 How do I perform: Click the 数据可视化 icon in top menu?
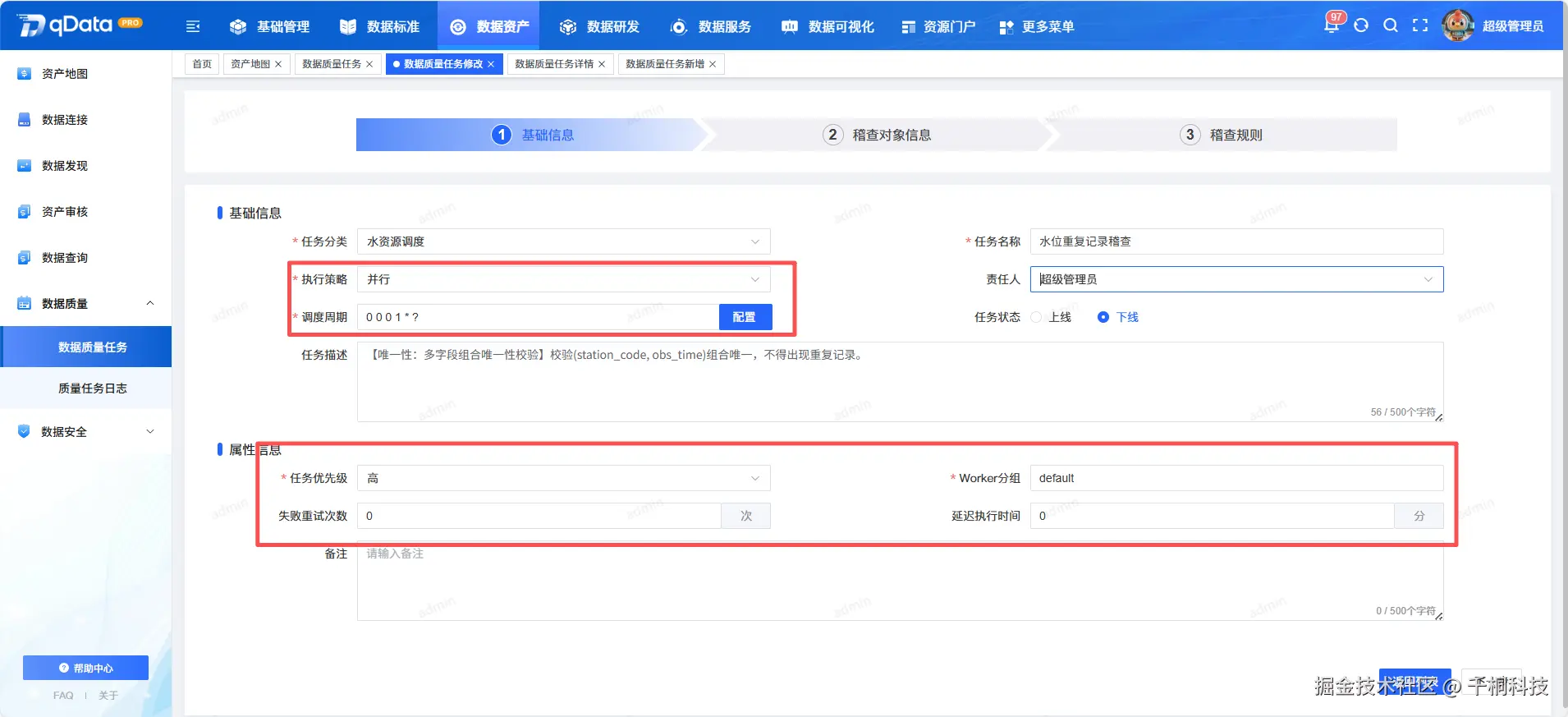click(789, 27)
